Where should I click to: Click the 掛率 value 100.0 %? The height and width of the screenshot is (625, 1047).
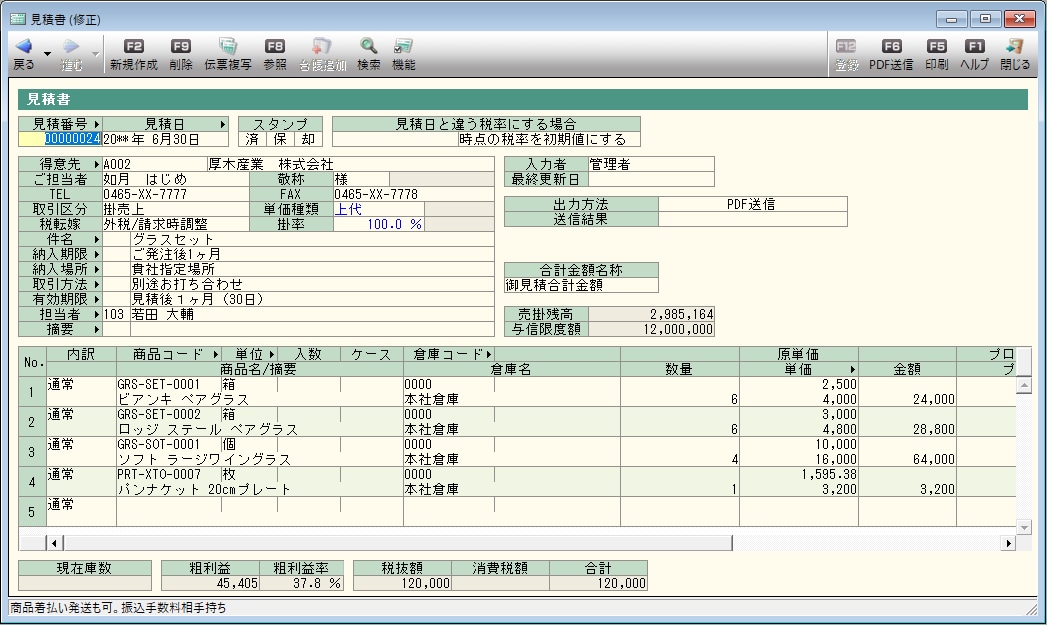(x=378, y=224)
